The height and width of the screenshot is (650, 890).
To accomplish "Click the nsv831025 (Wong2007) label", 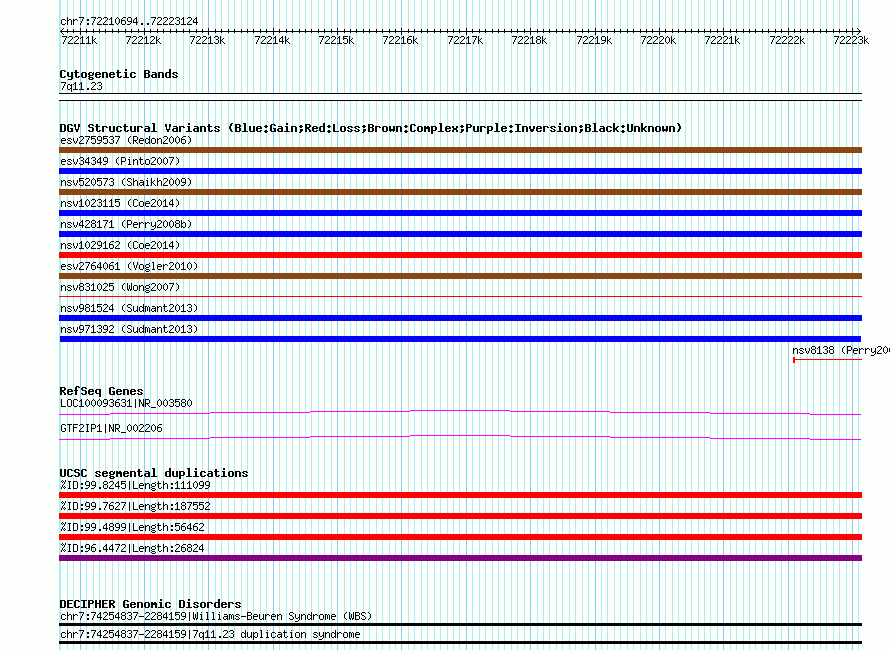I will point(120,287).
